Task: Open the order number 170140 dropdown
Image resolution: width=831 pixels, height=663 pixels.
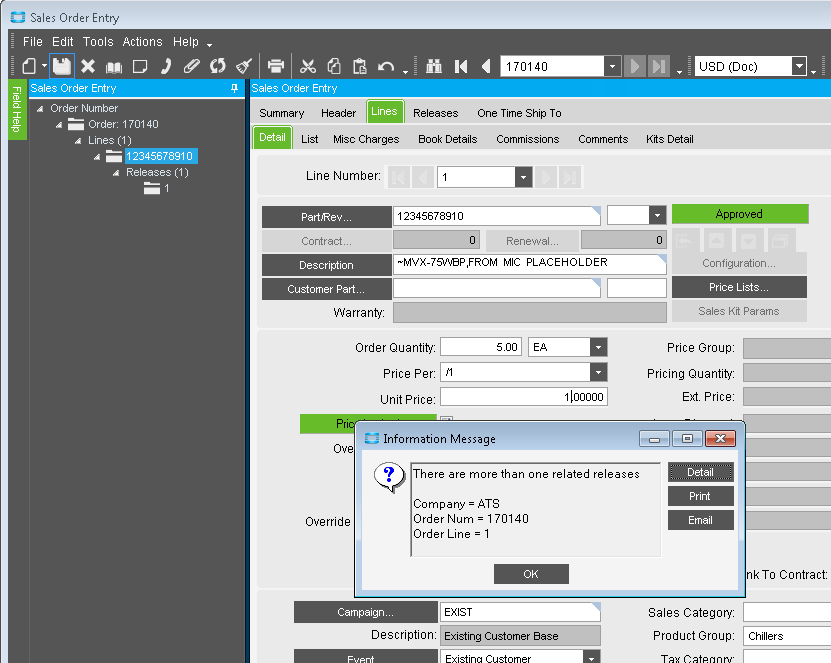Action: pyautogui.click(x=612, y=66)
